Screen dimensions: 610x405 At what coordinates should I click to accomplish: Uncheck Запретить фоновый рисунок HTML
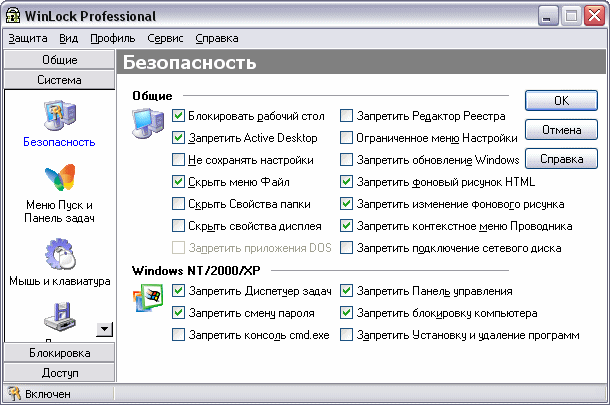pos(346,182)
